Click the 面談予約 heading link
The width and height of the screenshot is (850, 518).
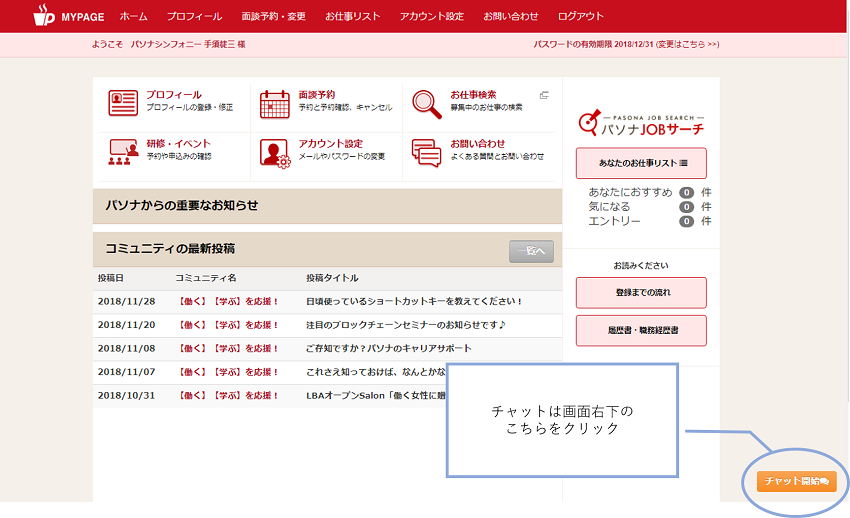pos(317,95)
